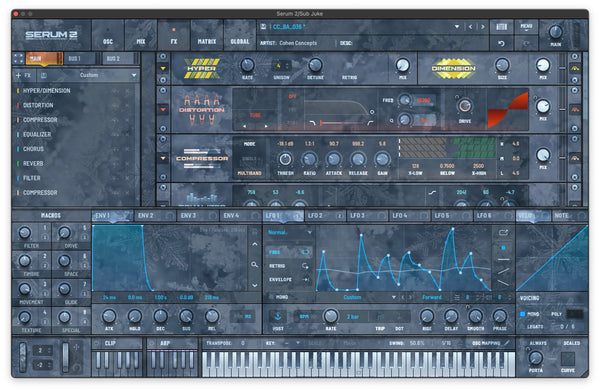Click the Compressor routing icon on right edge

(x=575, y=158)
